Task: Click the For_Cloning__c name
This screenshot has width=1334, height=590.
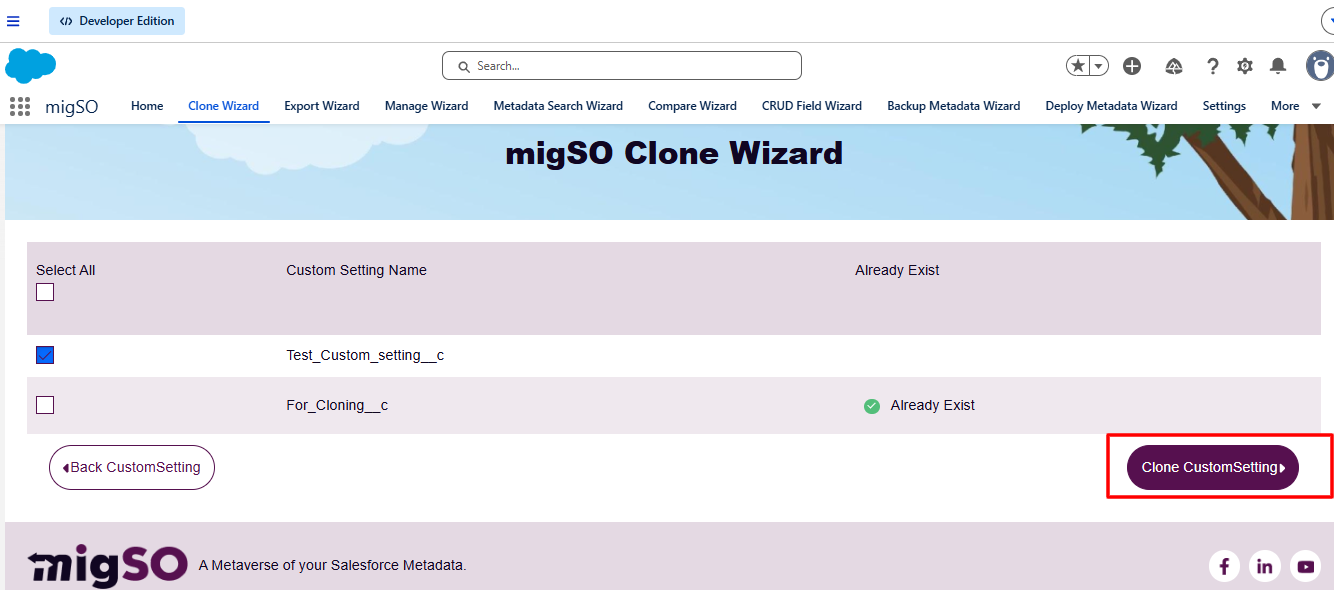Action: (337, 405)
